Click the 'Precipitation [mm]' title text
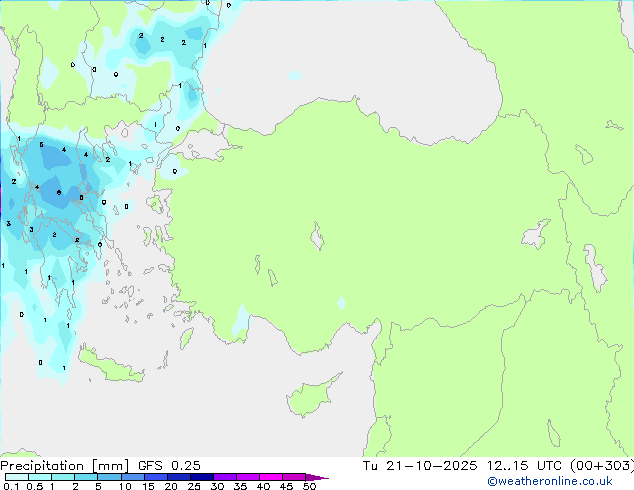The image size is (634, 490). (65, 466)
